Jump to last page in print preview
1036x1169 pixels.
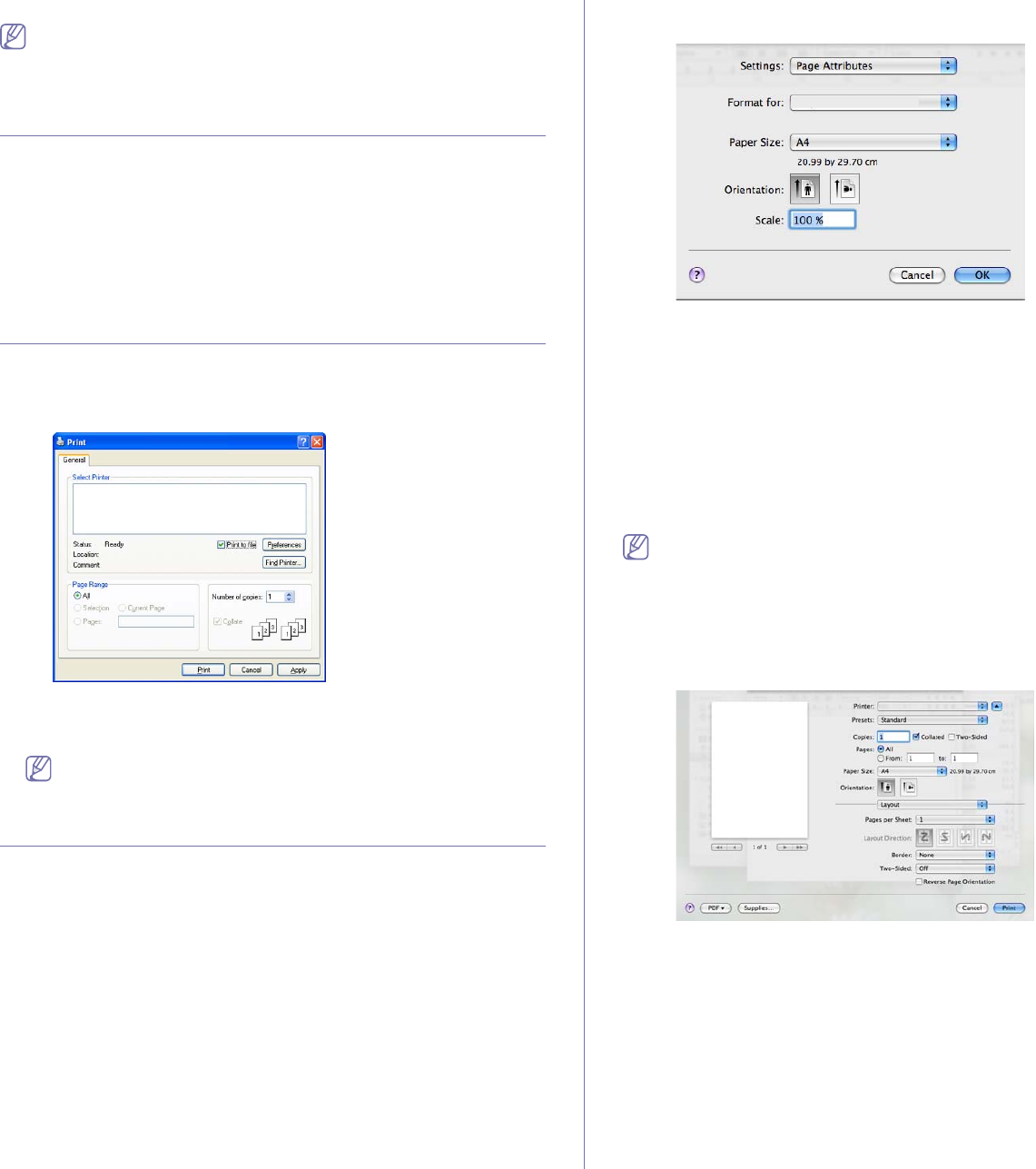799,847
